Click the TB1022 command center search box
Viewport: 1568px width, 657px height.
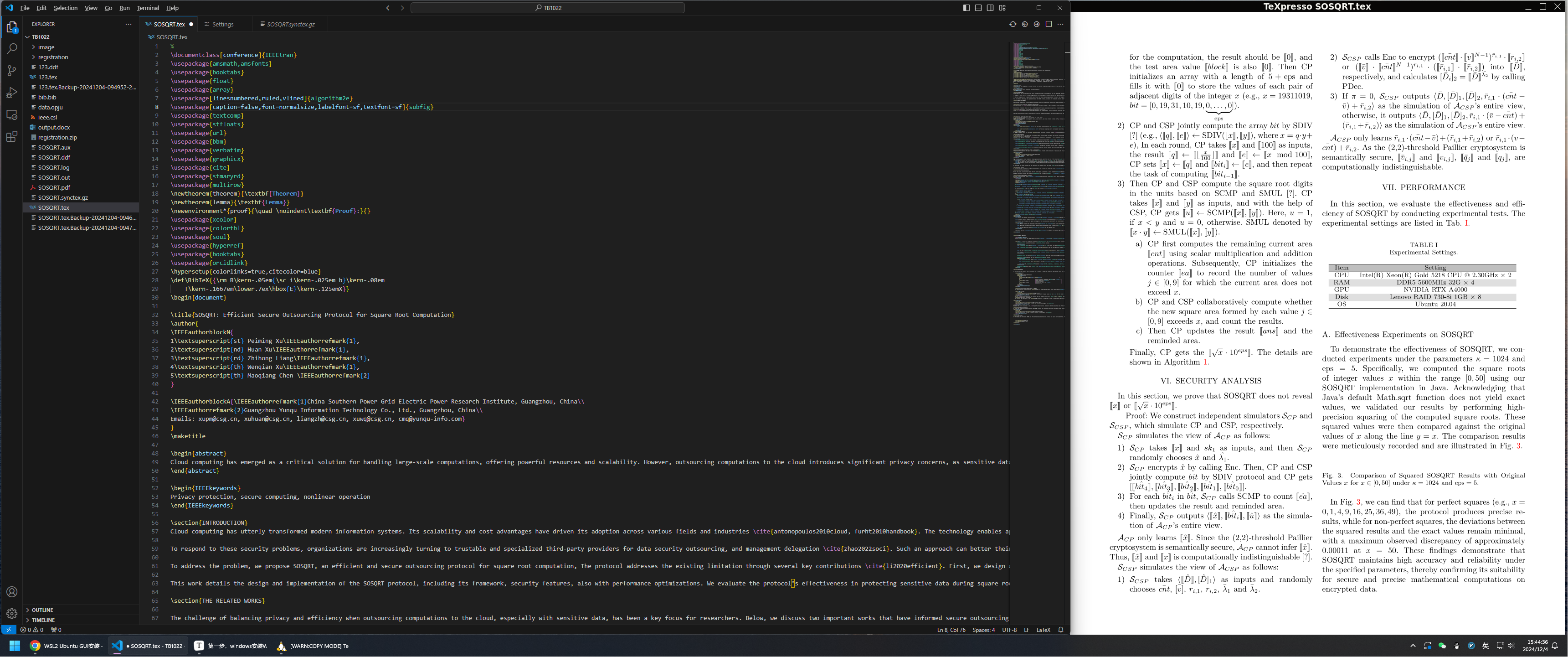(548, 8)
